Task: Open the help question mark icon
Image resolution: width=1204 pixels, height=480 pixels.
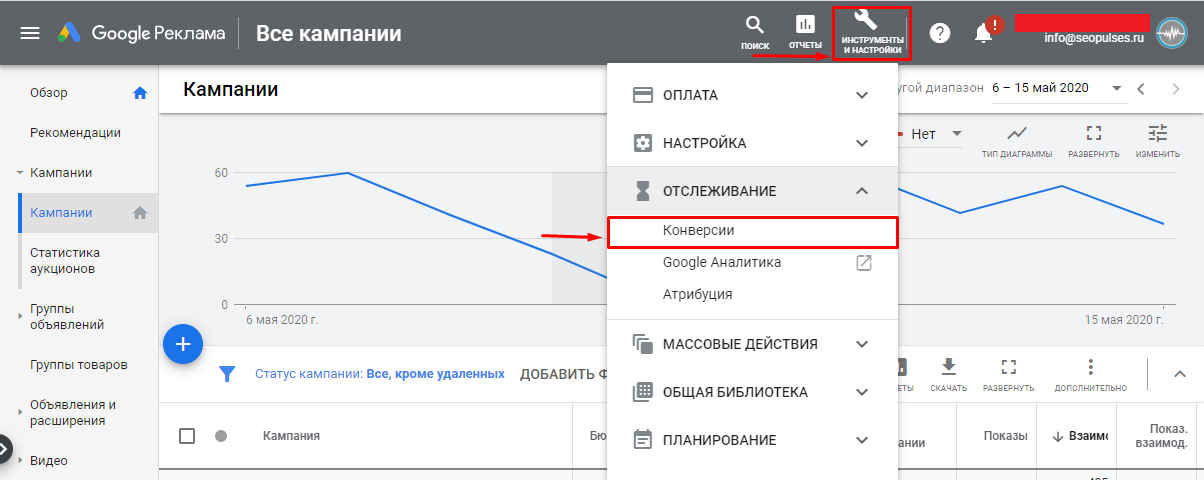Action: [x=940, y=33]
